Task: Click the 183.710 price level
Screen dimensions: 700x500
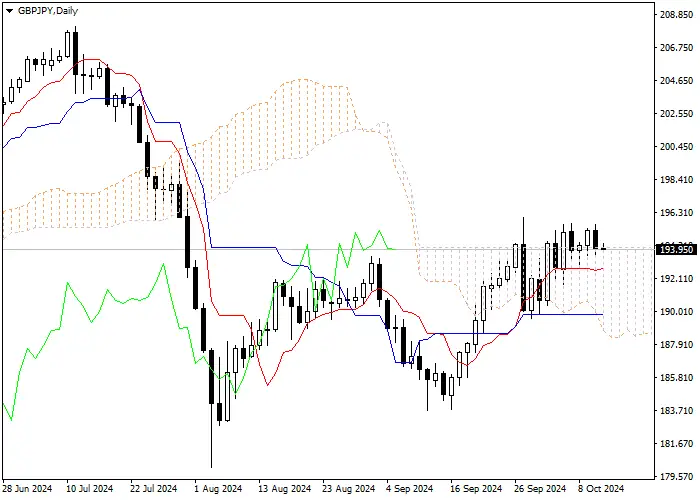Action: click(x=676, y=411)
